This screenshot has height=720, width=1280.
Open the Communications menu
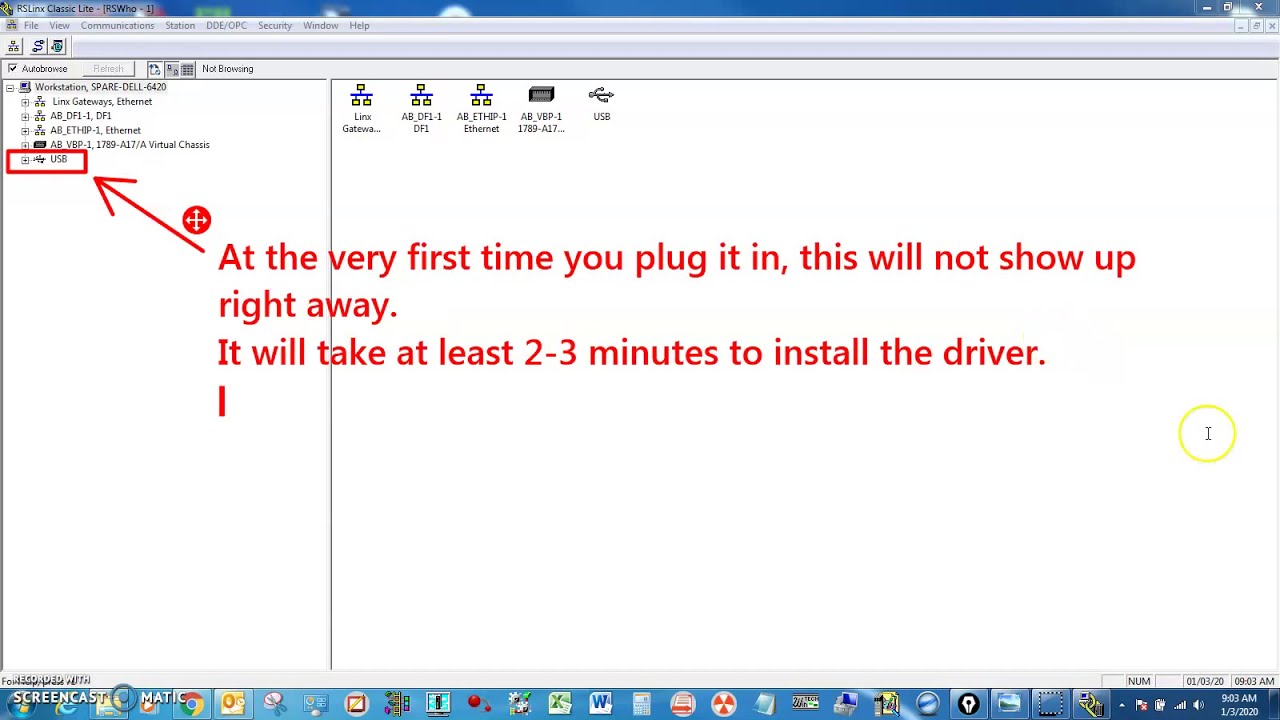117,25
